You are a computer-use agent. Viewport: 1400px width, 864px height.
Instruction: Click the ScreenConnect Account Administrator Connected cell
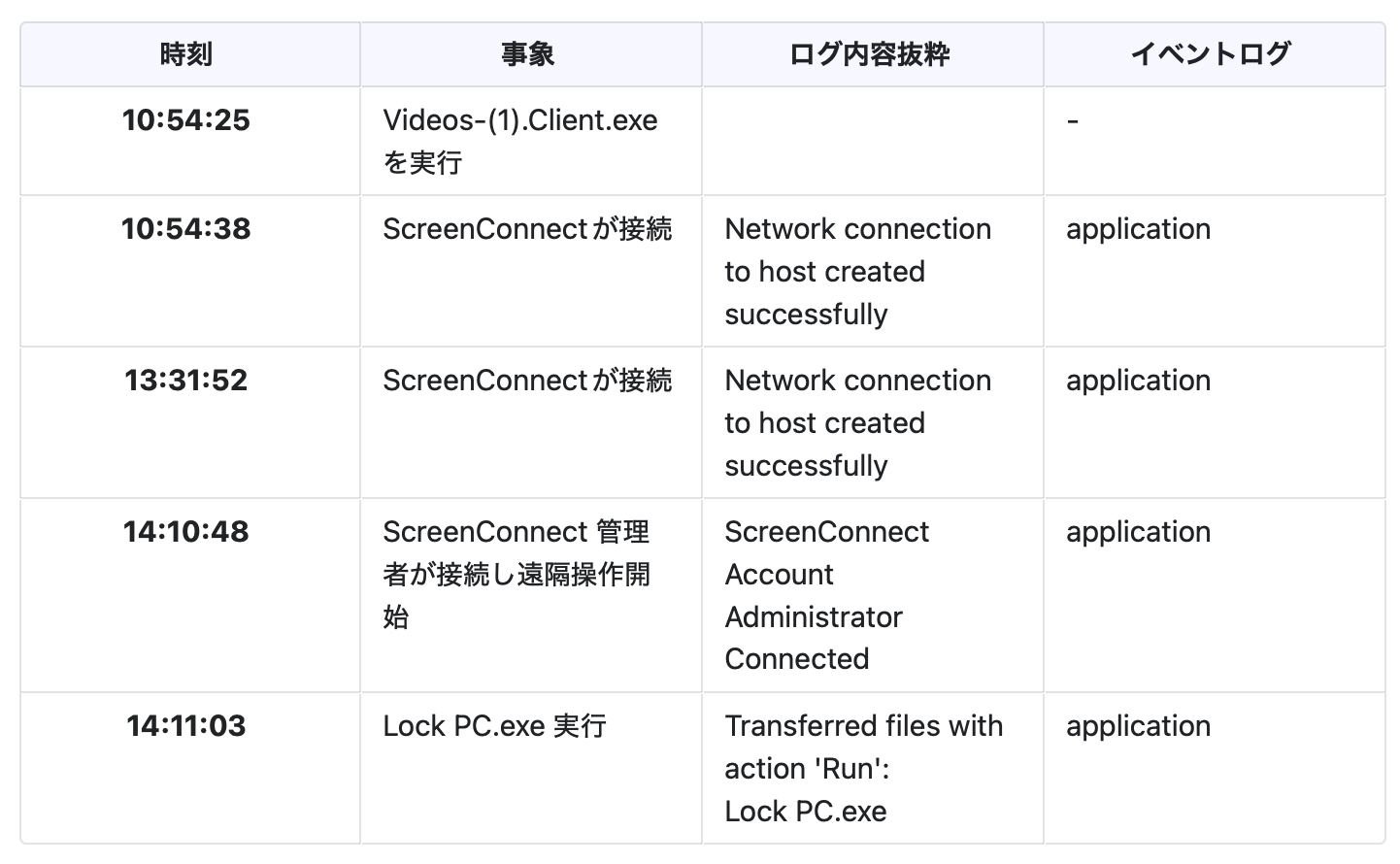tap(826, 595)
